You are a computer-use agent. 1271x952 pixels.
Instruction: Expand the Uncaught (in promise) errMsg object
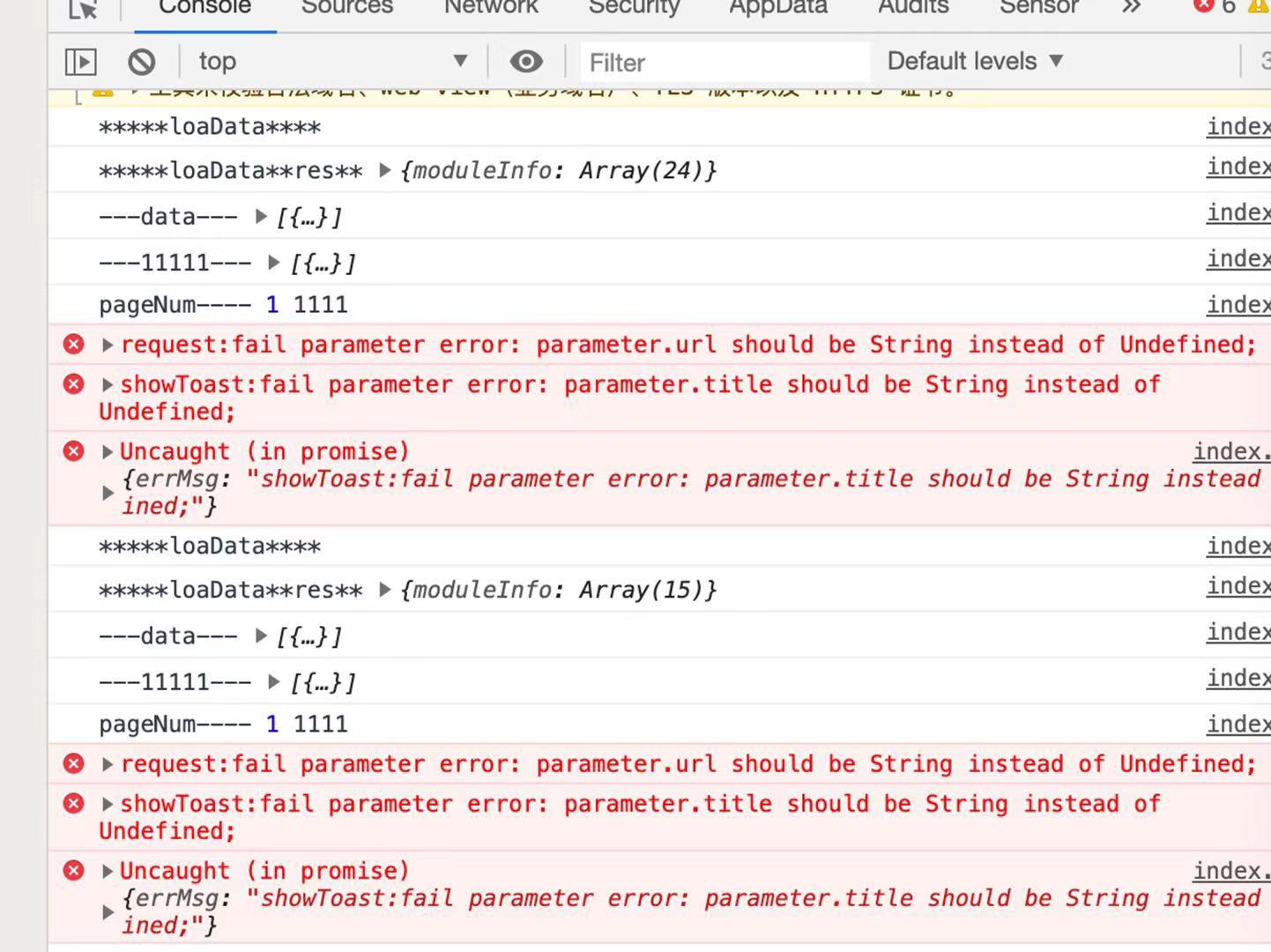click(108, 492)
